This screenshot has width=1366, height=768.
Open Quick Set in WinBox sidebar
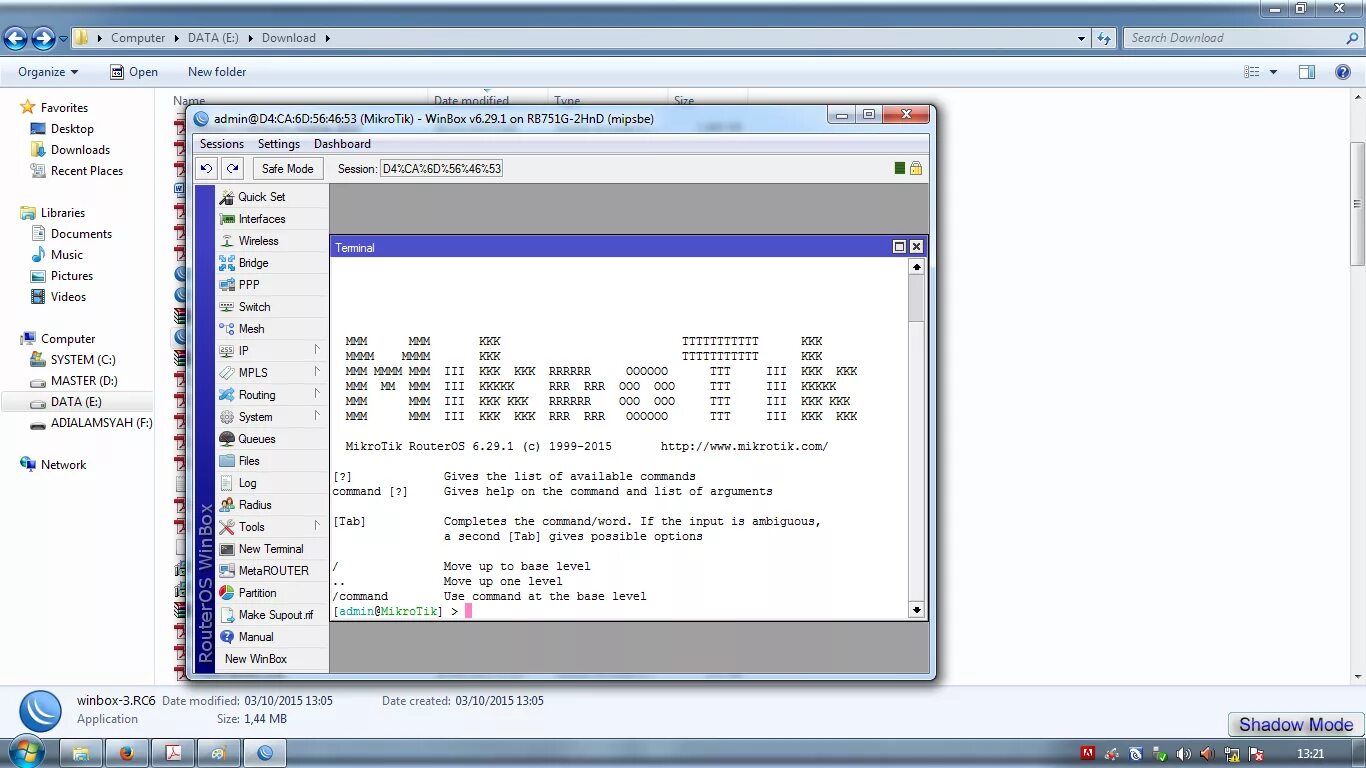tap(272, 197)
